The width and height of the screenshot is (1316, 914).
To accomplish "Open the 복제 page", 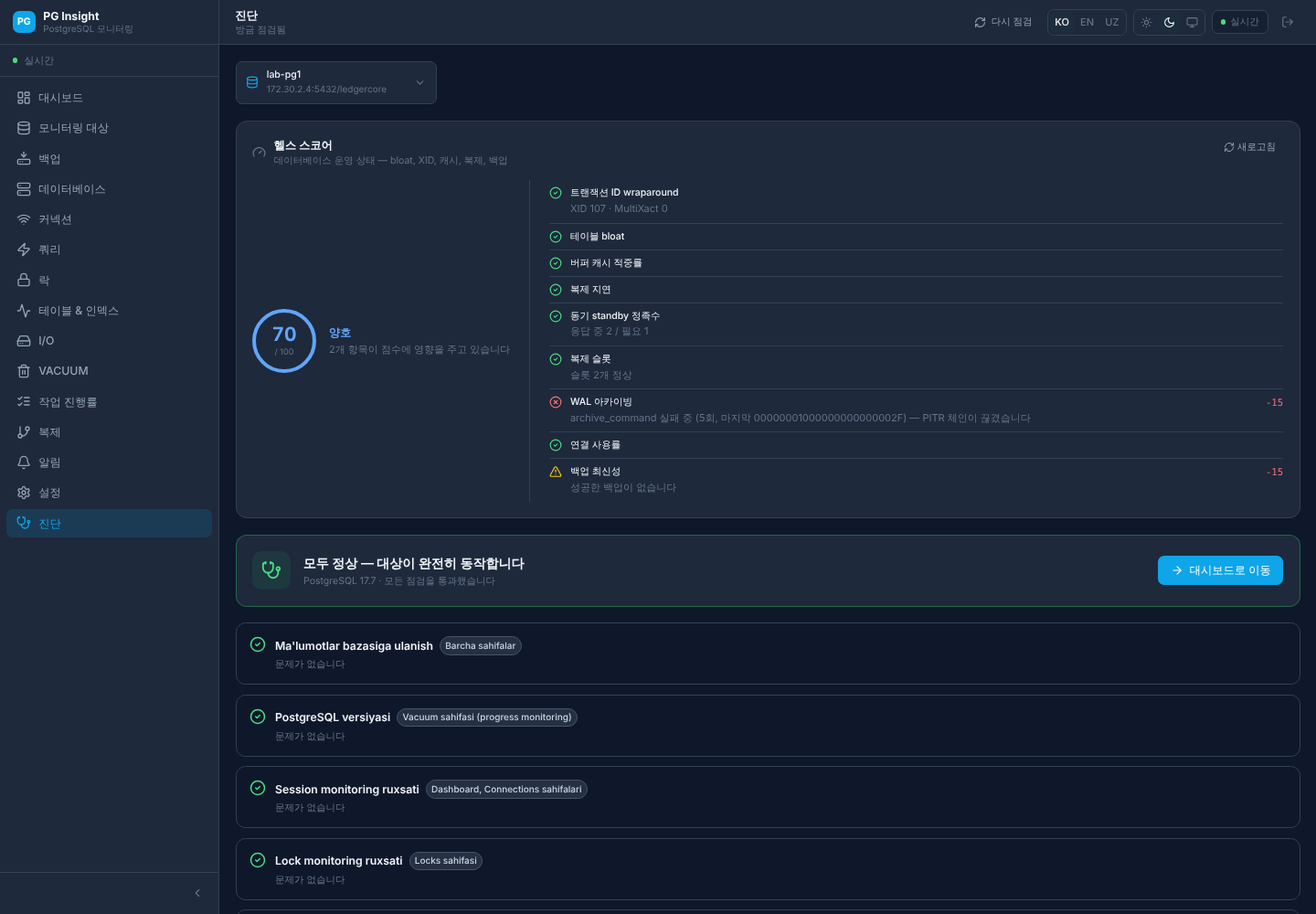I will click(109, 432).
